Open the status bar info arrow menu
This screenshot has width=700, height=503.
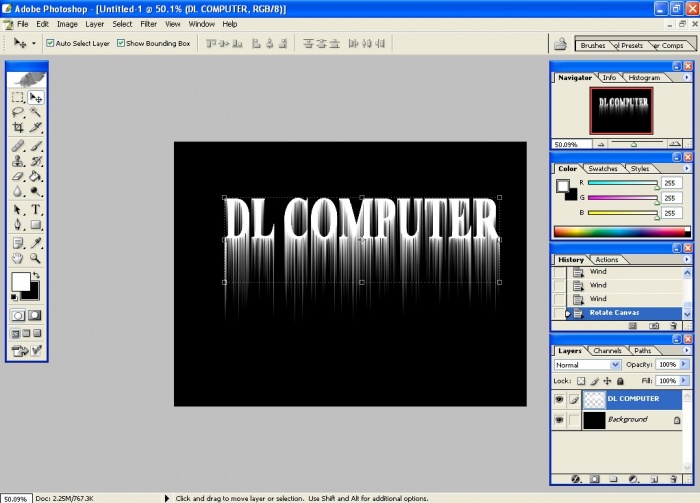pyautogui.click(x=167, y=498)
